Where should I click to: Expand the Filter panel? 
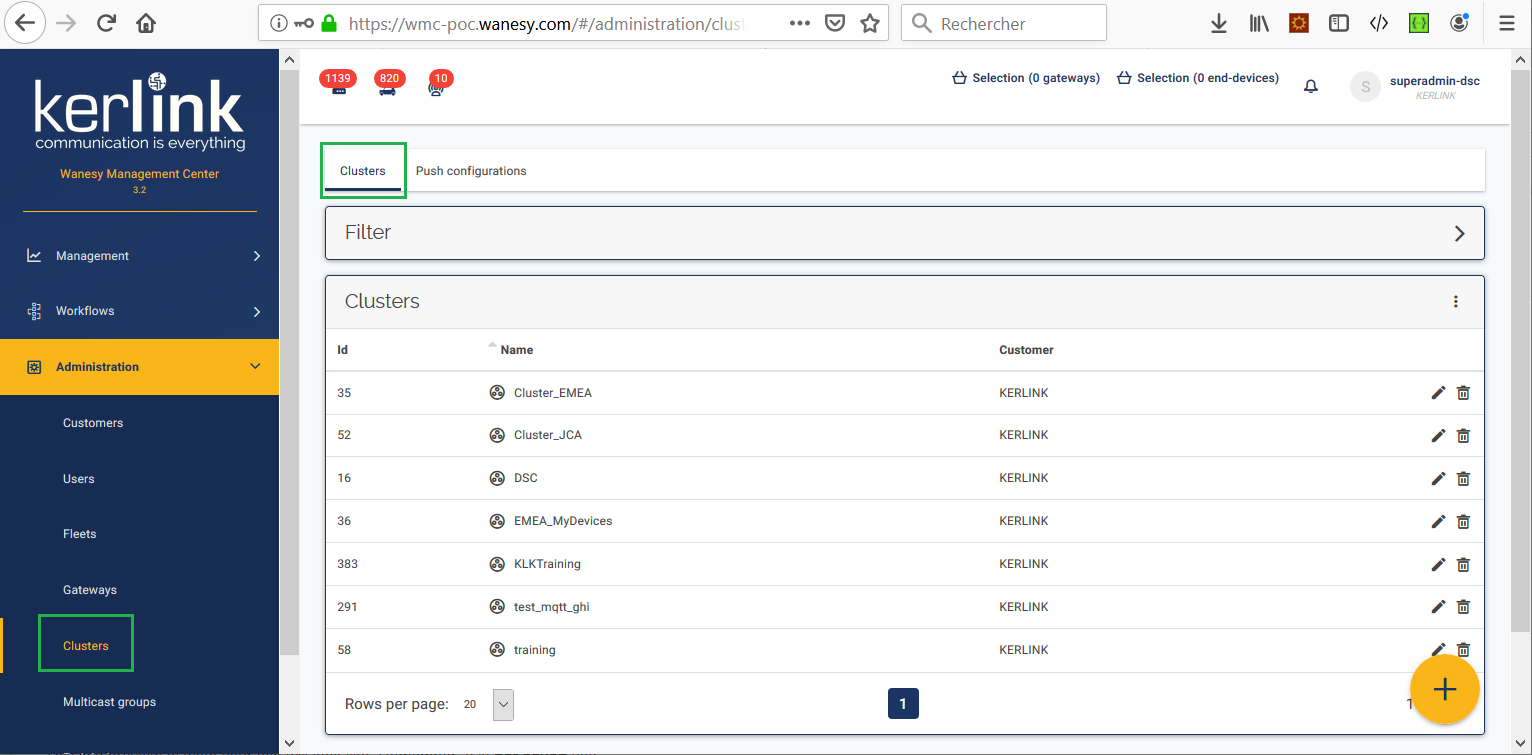tap(1459, 233)
